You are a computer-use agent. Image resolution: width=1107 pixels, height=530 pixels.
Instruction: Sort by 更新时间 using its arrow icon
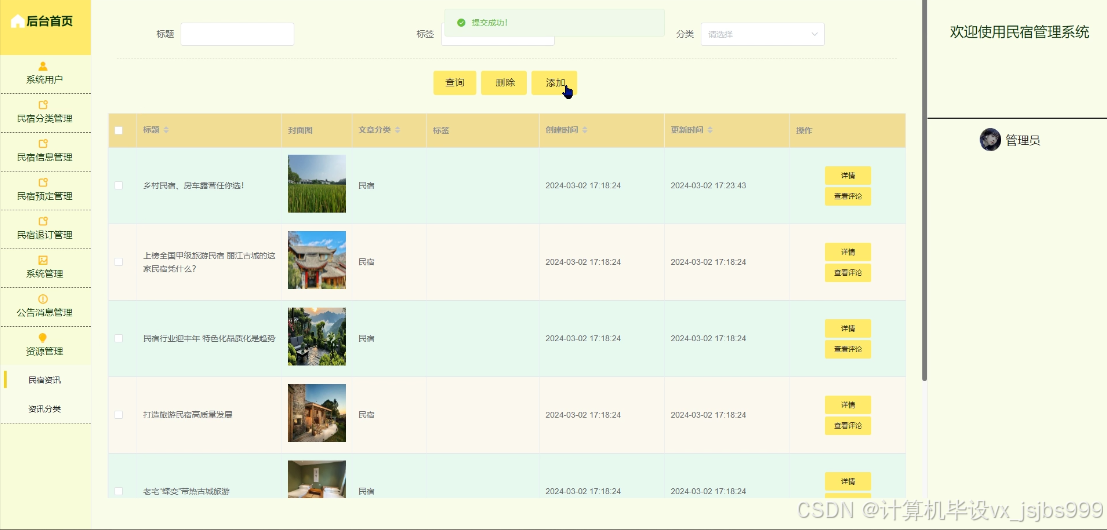[710, 130]
